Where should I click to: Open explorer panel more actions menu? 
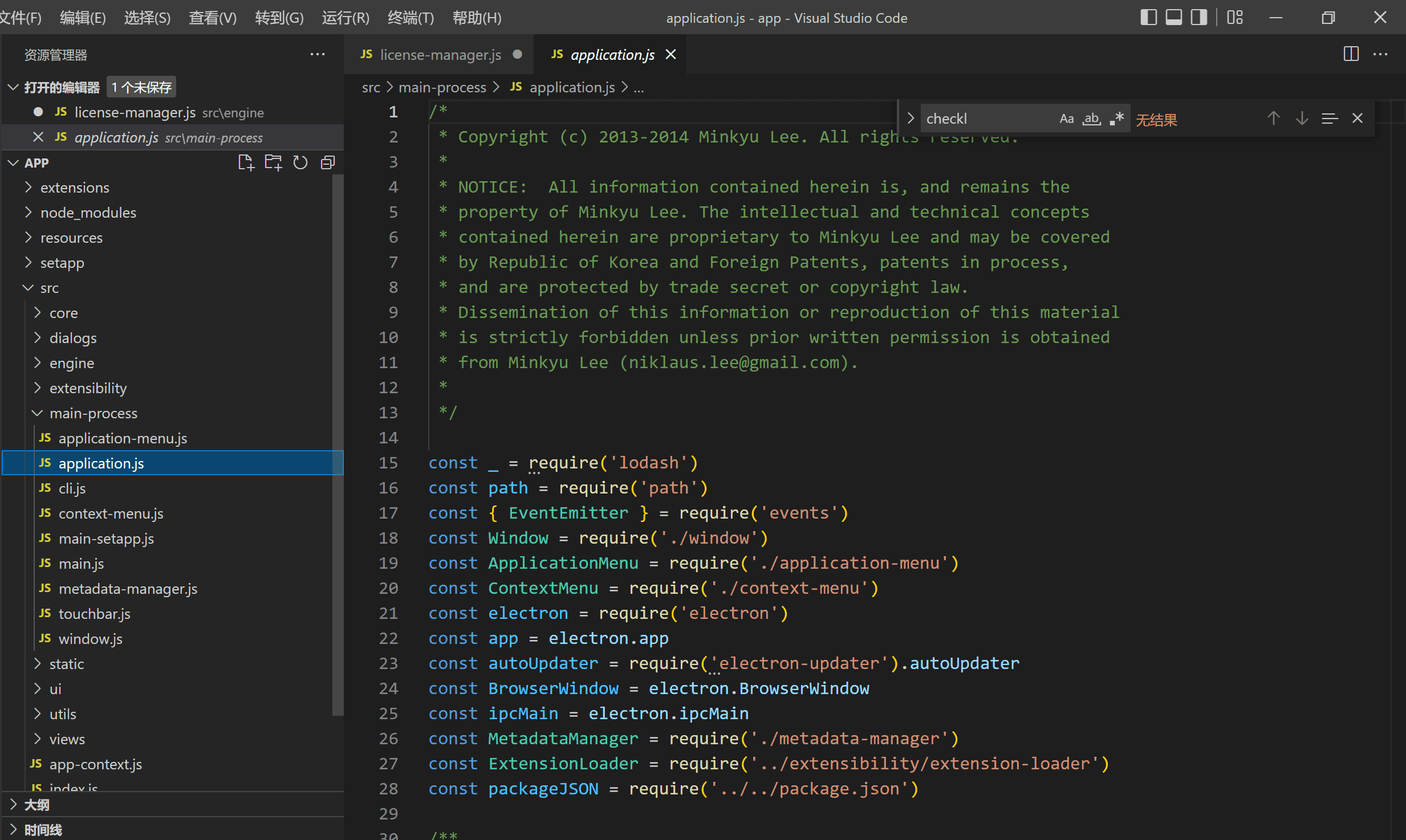pyautogui.click(x=318, y=55)
